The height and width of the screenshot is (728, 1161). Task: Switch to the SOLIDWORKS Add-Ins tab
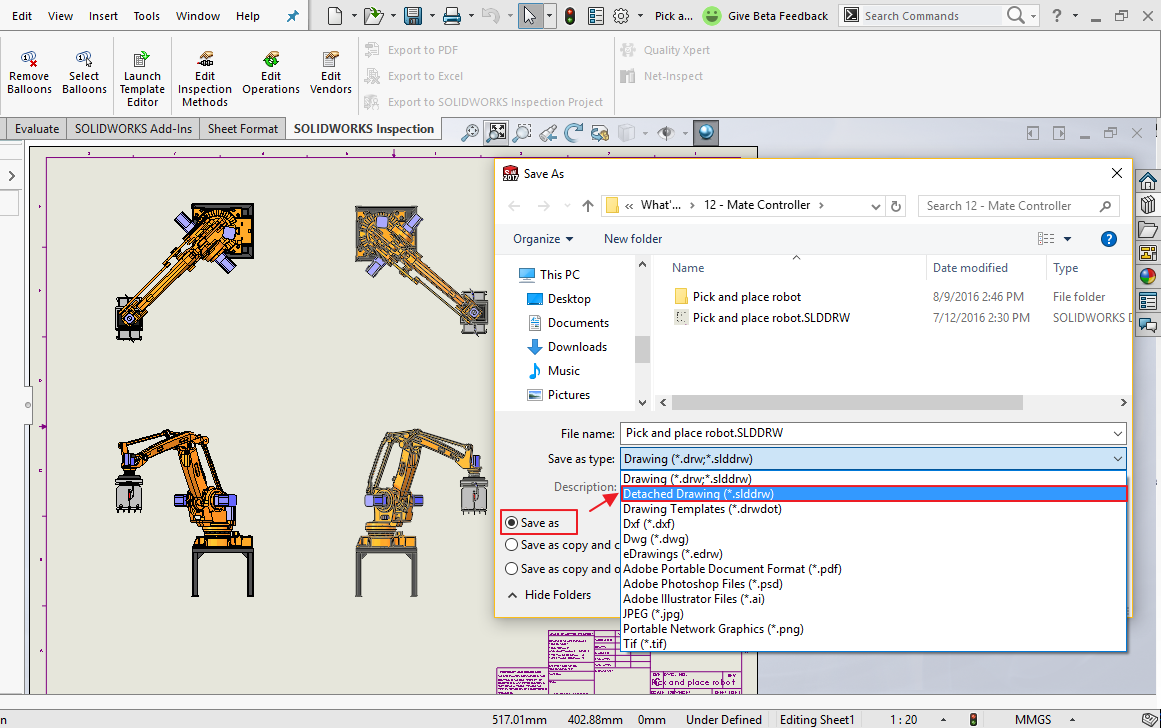[x=133, y=129]
